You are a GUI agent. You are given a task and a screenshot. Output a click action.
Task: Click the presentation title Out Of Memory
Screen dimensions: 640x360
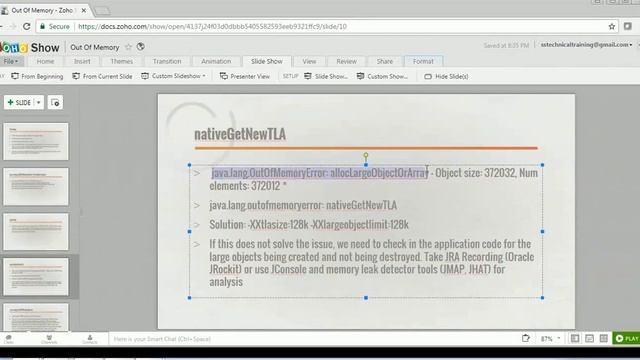[95, 47]
